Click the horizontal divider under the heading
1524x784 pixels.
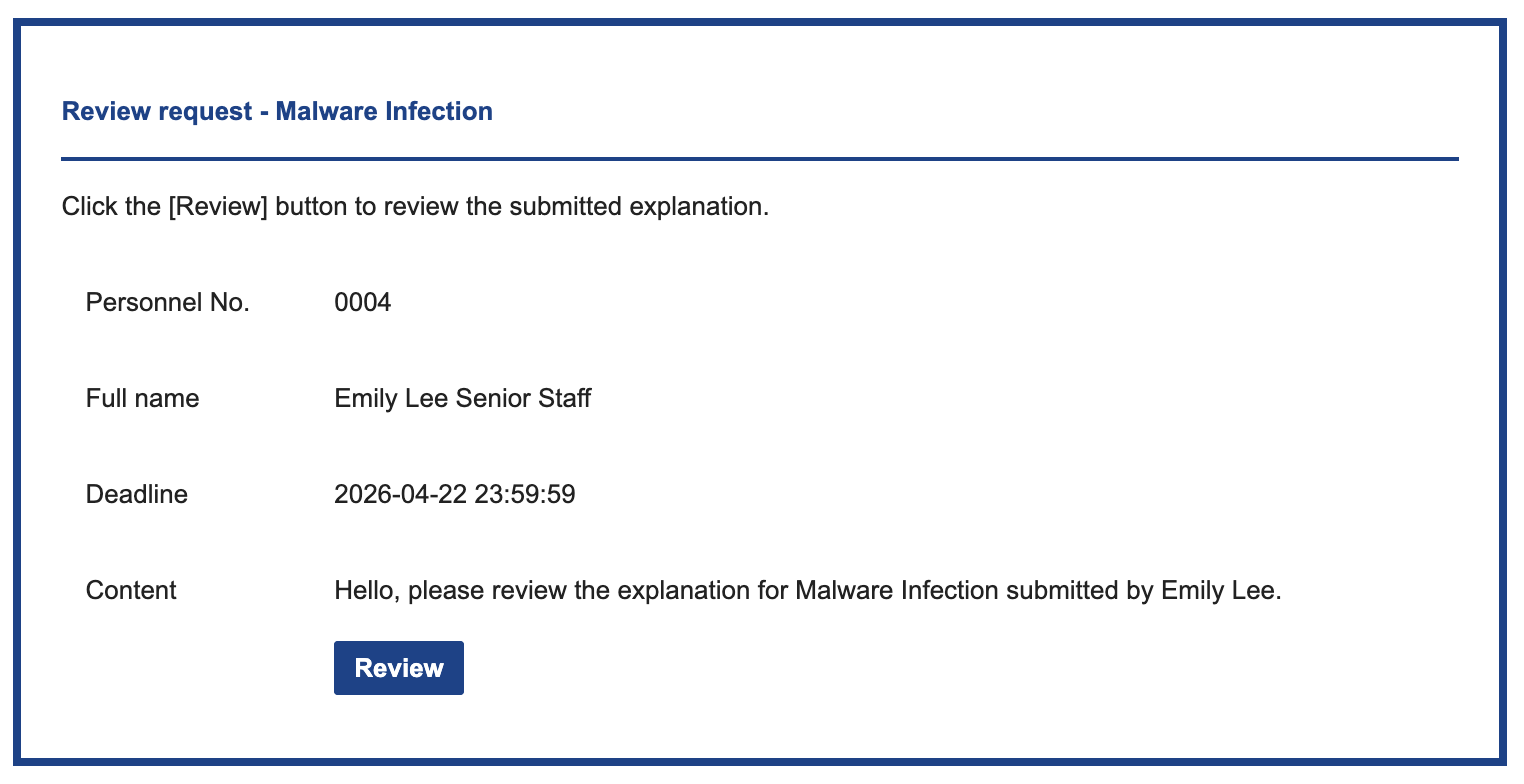click(x=760, y=157)
